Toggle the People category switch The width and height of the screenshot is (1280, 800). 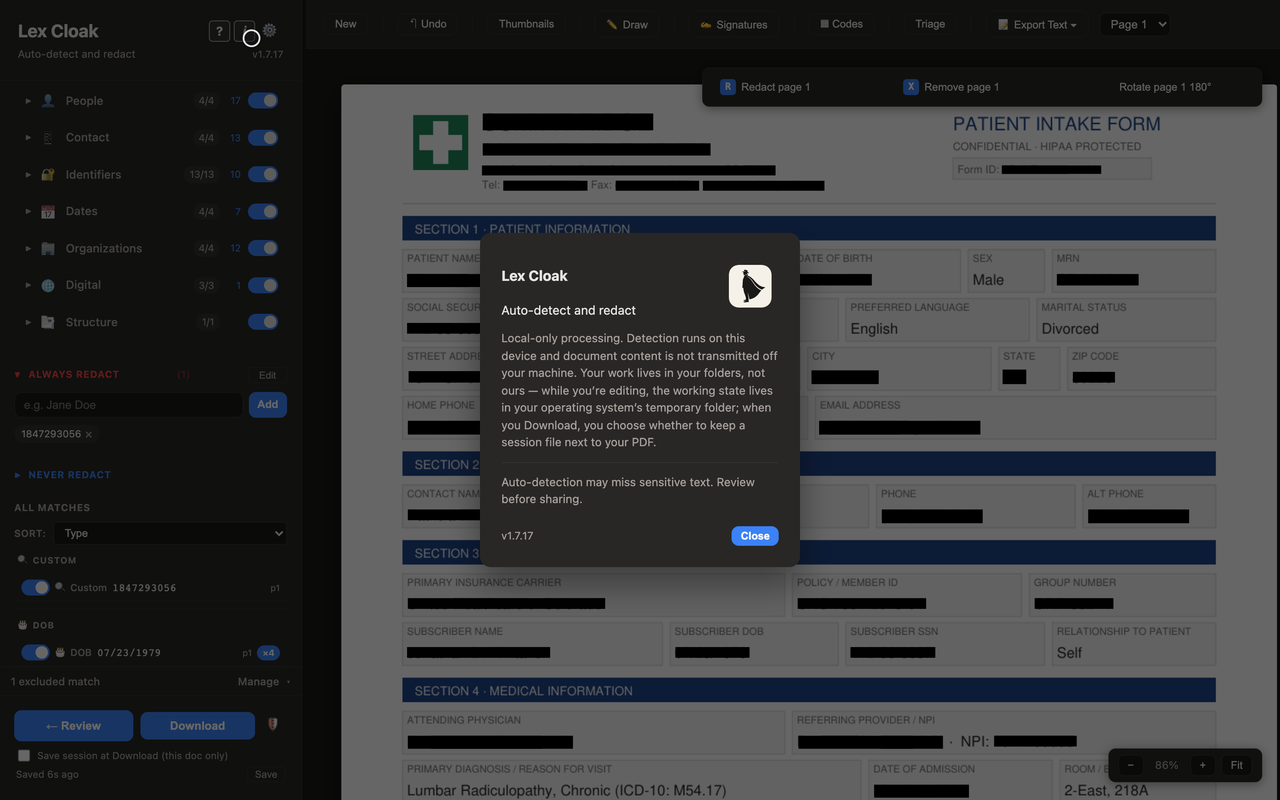tap(263, 101)
